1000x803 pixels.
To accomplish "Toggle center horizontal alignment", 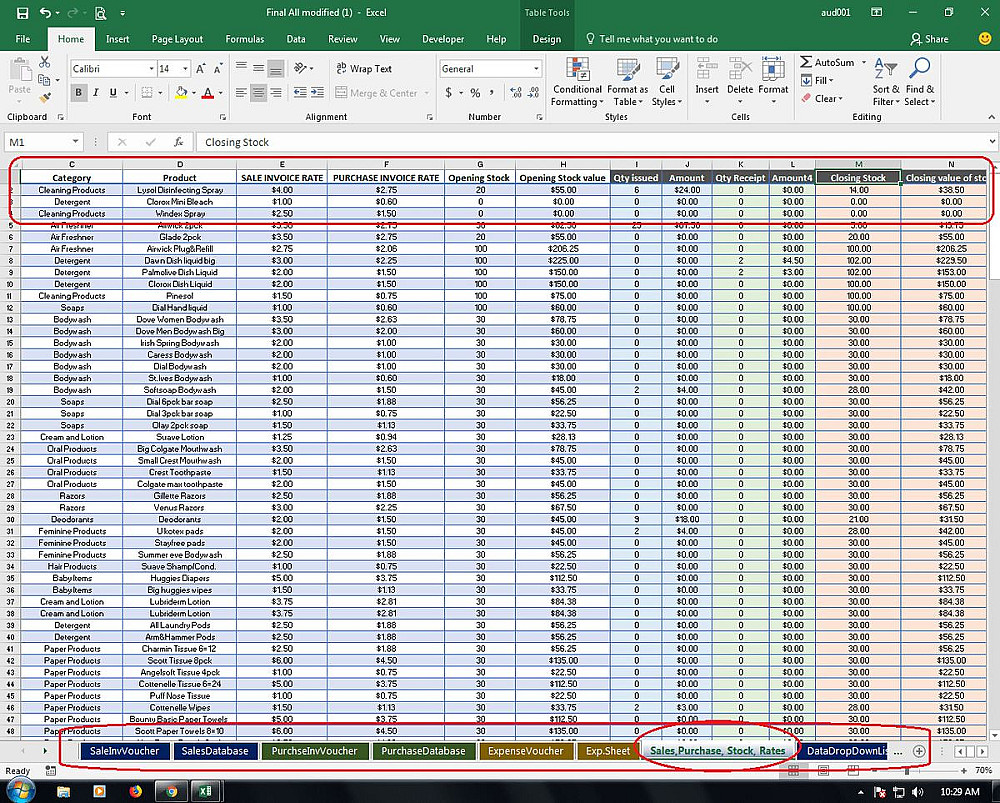I will [258, 93].
